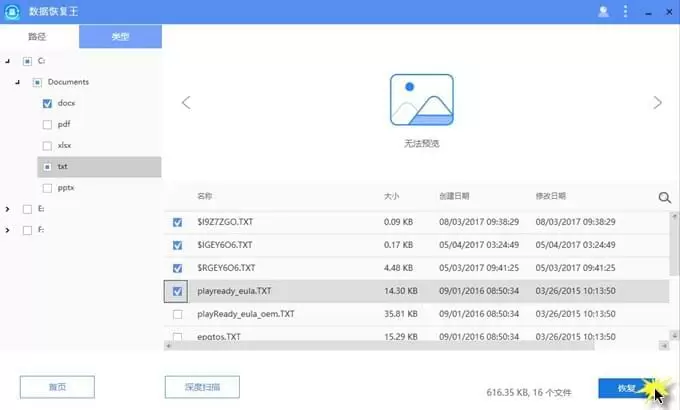Click the blue 恢复 recover button
The height and width of the screenshot is (410, 680).
click(x=628, y=388)
